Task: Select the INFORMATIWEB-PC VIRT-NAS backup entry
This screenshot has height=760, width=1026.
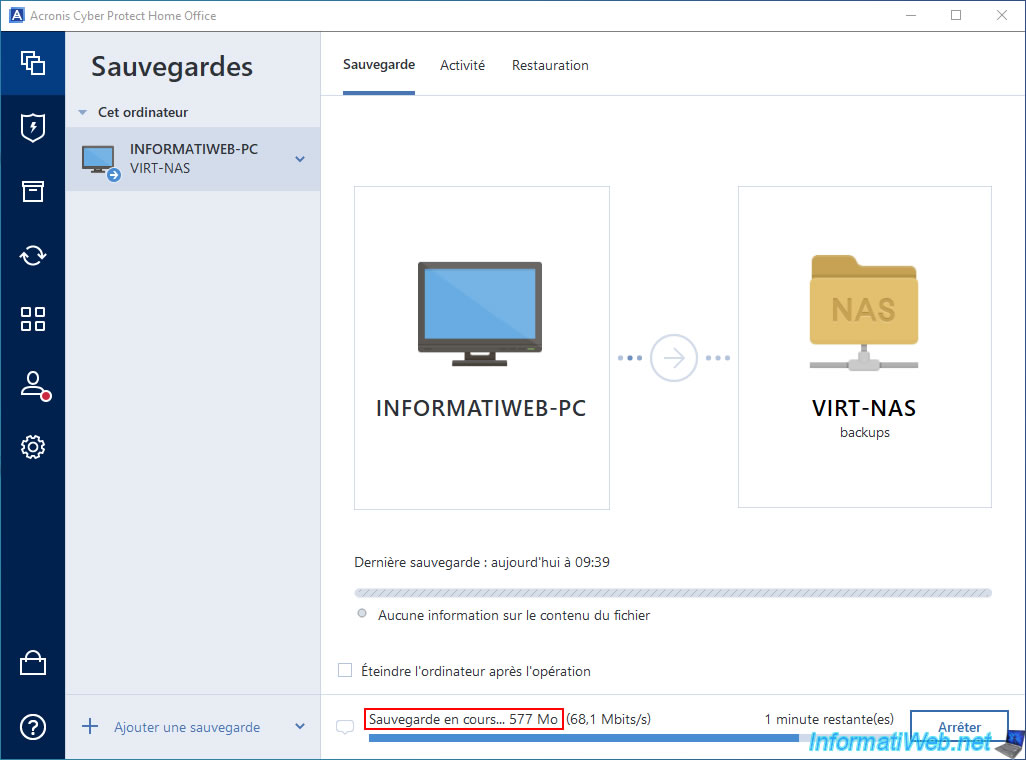Action: click(193, 159)
